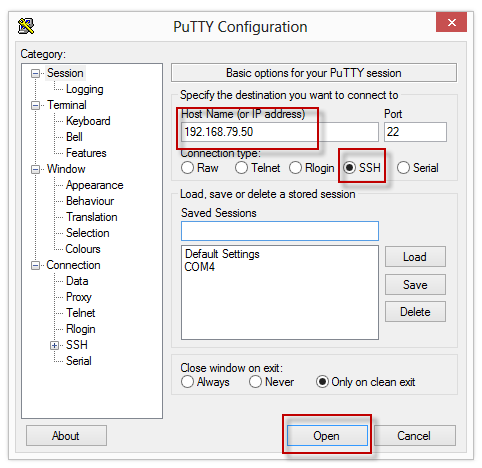Close the PuTTY Configuration window
The width and height of the screenshot is (482, 468).
[451, 22]
